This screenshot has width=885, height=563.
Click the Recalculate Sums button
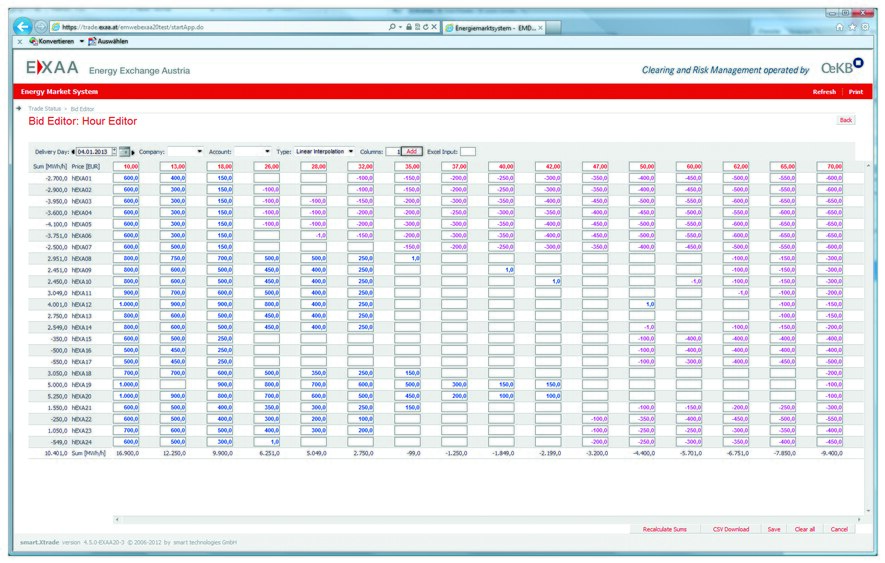click(664, 529)
